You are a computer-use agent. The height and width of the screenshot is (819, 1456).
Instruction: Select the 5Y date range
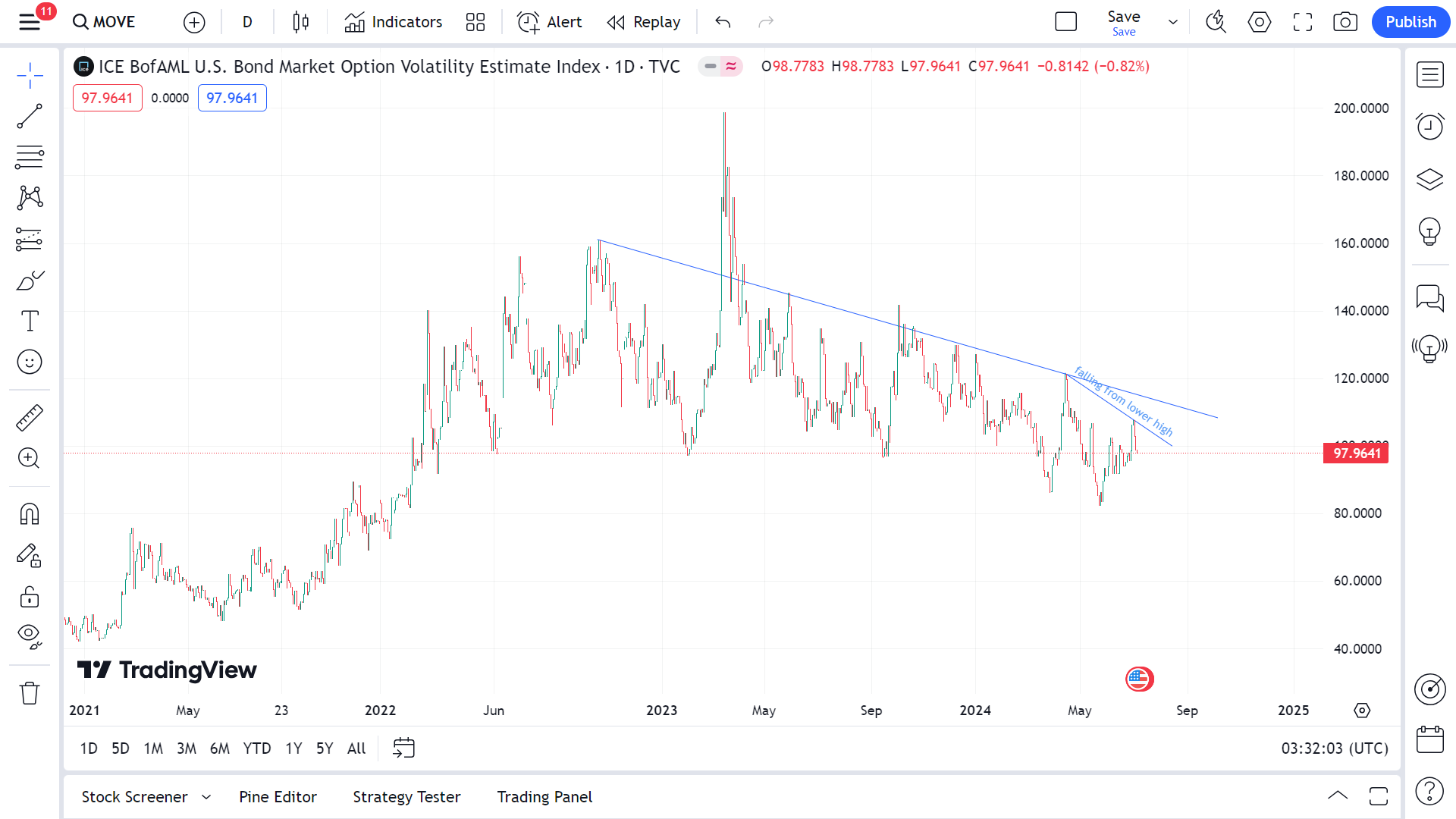325,748
